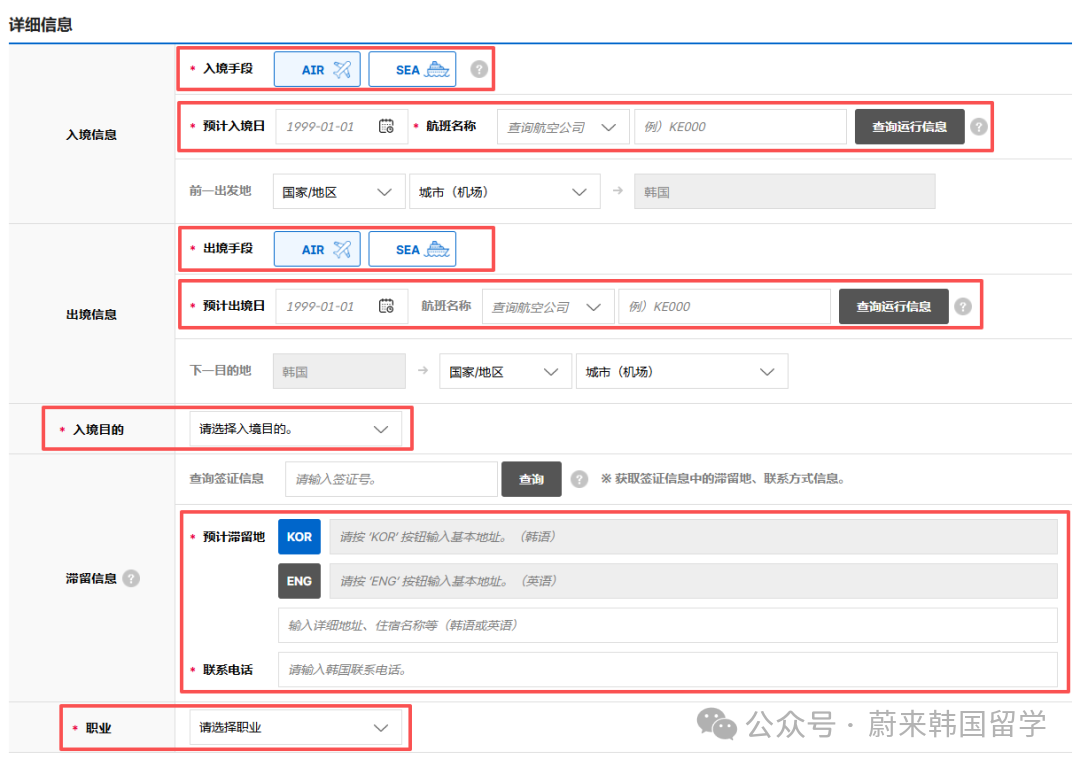Click the help icon beside 入境手段 buttons
Image resolution: width=1080 pixels, height=767 pixels.
point(478,69)
